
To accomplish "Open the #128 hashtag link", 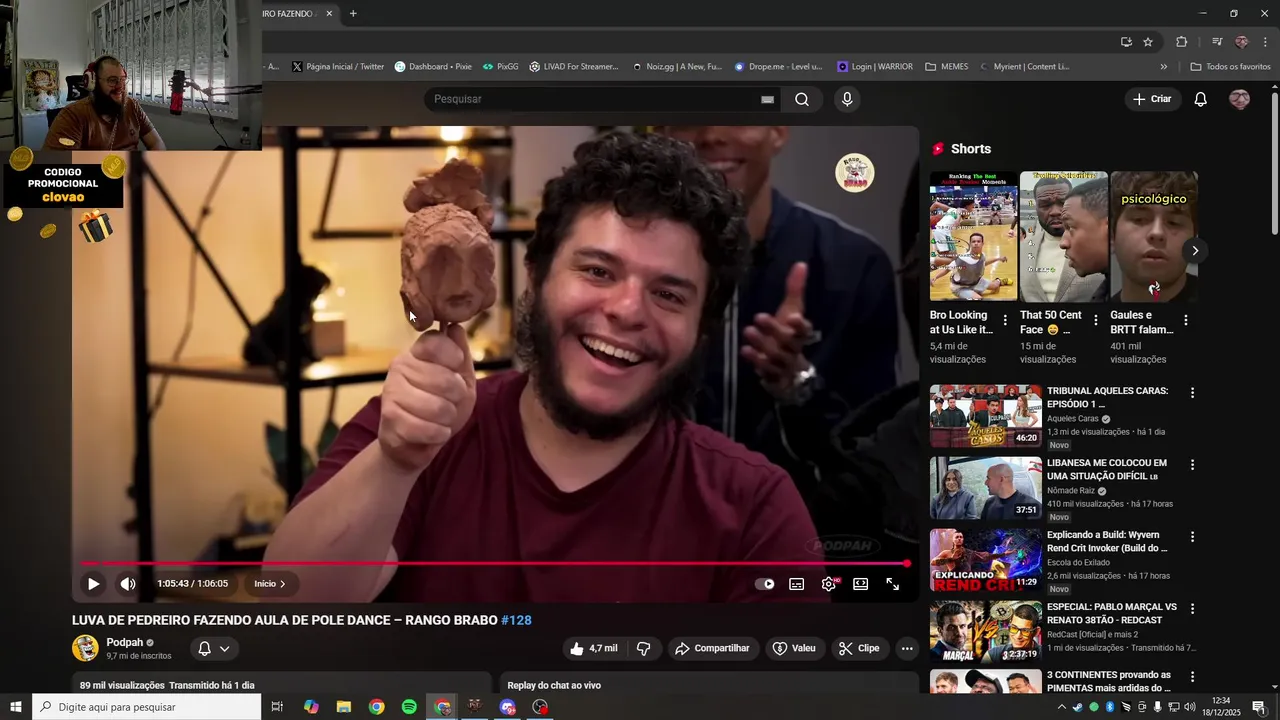I will (516, 620).
